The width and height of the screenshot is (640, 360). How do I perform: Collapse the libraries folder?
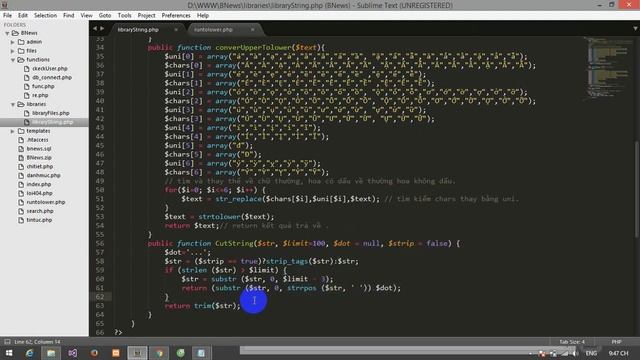tap(13, 104)
